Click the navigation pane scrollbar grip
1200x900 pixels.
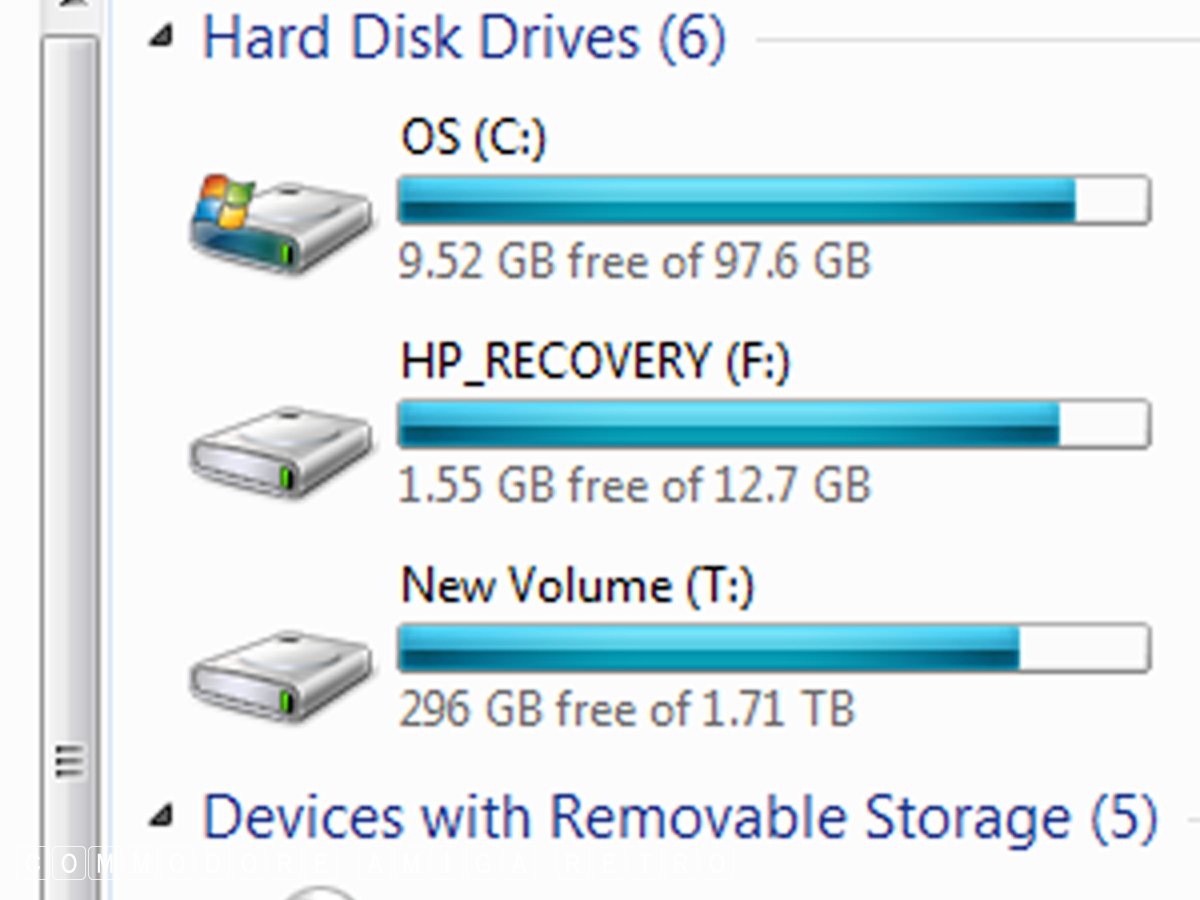click(x=68, y=762)
